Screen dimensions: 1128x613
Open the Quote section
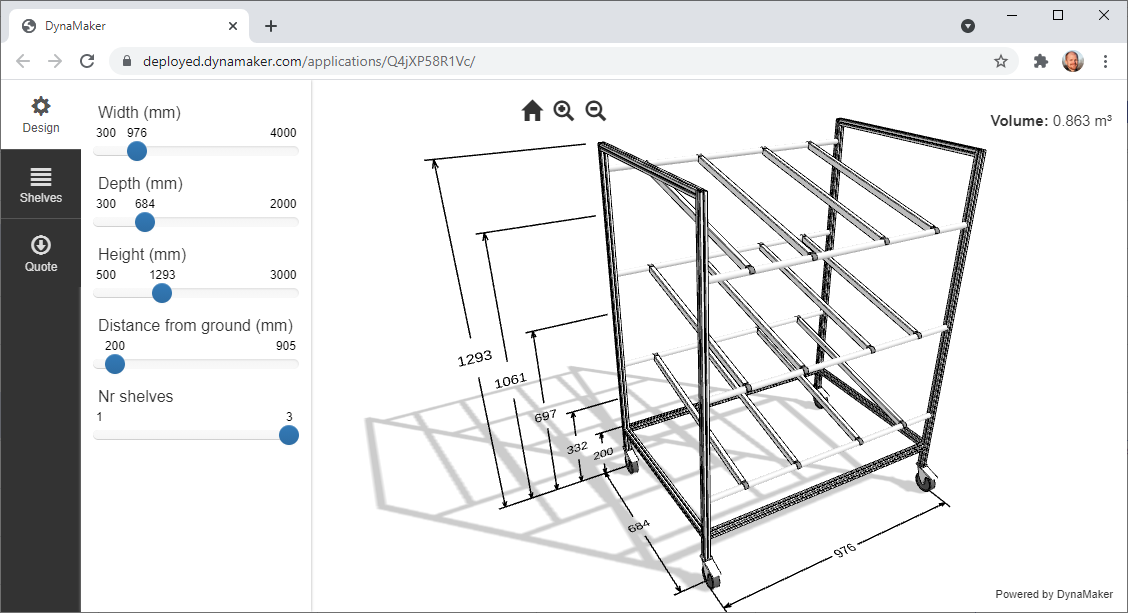pos(40,253)
